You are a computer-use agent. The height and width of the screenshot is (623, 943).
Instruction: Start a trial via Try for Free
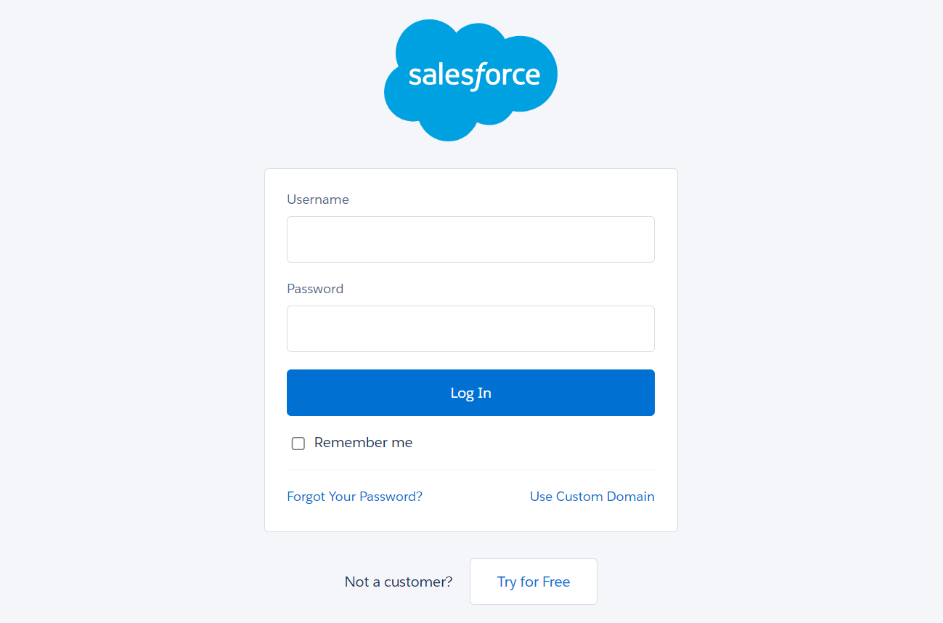click(x=533, y=582)
